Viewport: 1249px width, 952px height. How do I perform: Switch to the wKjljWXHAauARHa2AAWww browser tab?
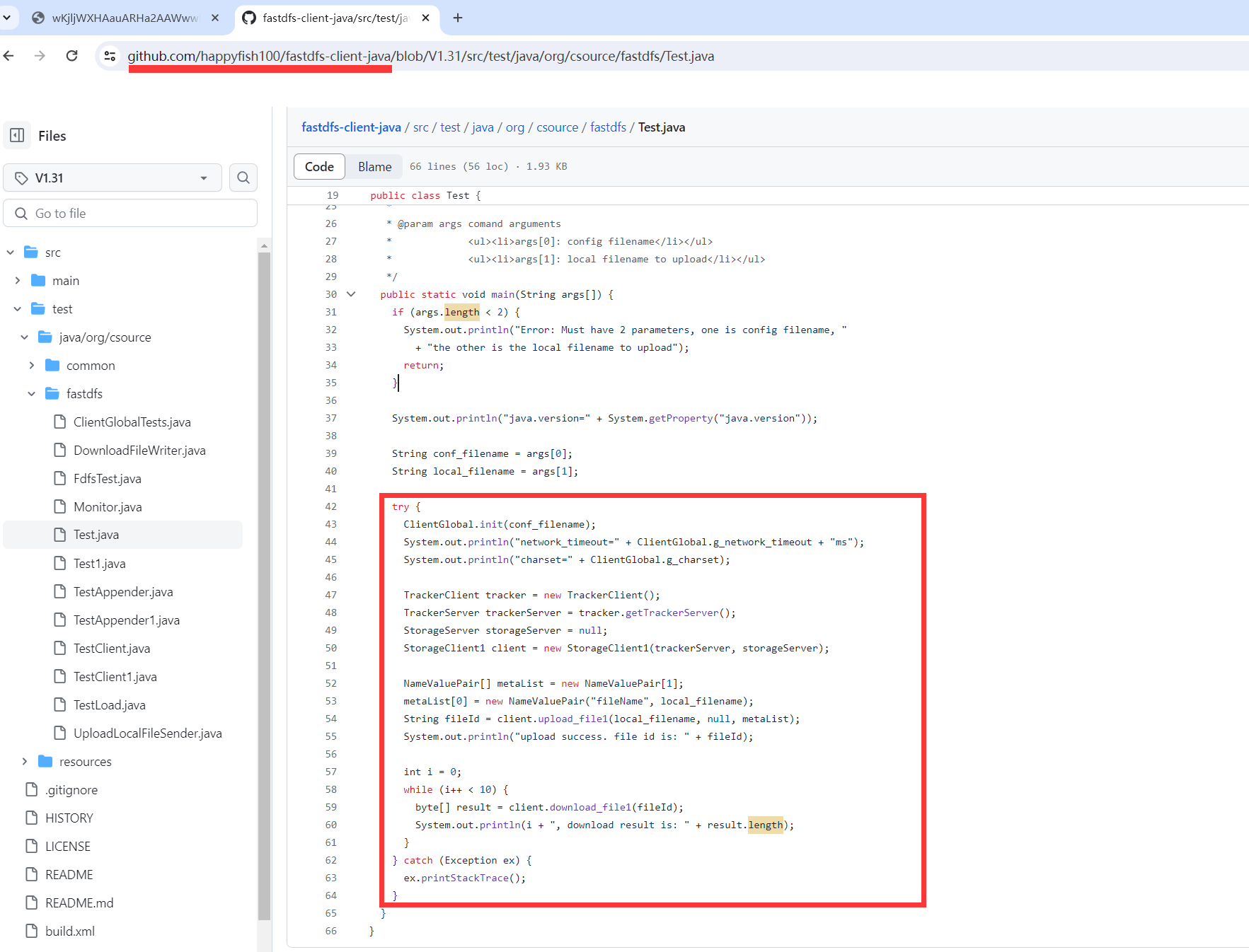(125, 18)
